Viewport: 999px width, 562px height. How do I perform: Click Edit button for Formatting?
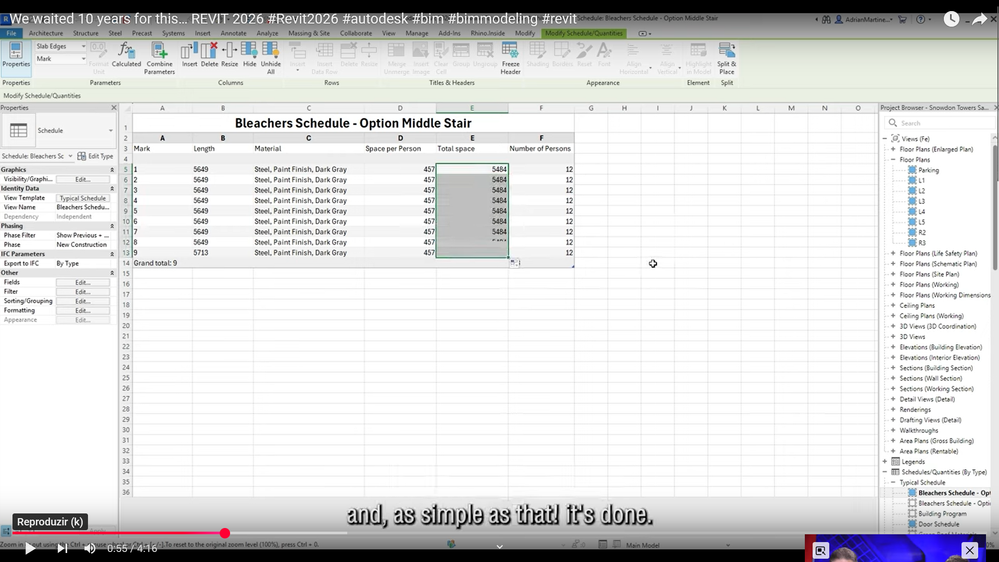(82, 310)
